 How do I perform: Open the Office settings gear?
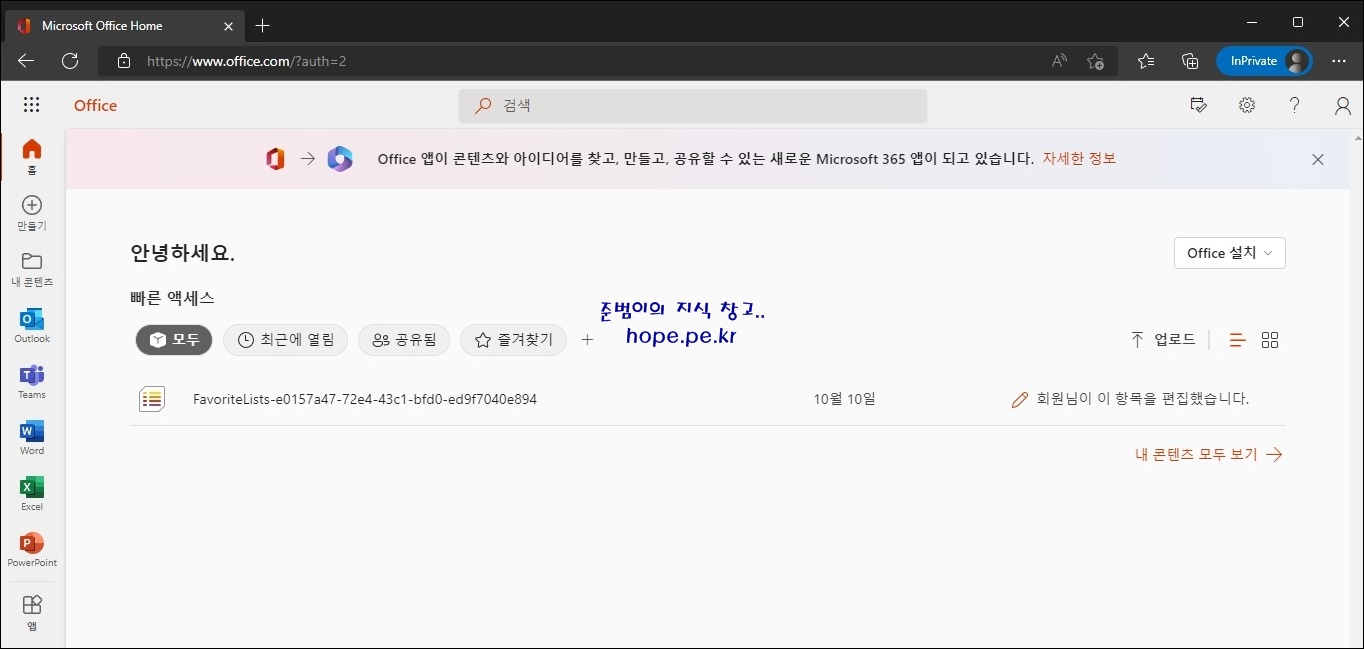pyautogui.click(x=1247, y=105)
